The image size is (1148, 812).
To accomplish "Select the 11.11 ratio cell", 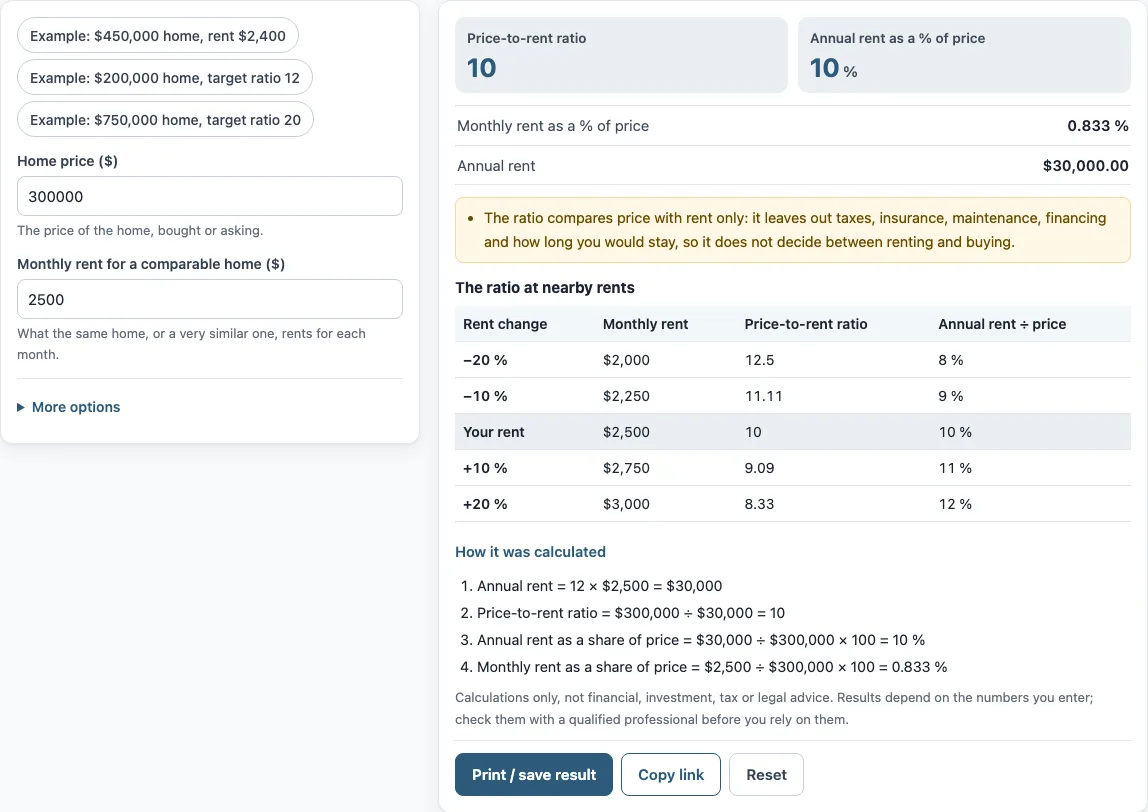I will coord(764,396).
